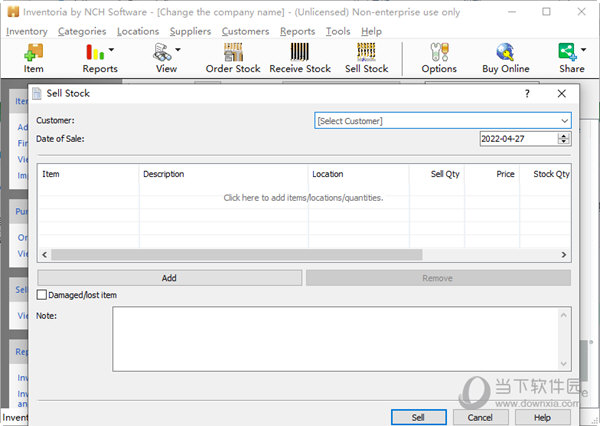This screenshot has width=600, height=426.
Task: Click the horizontal scrollbar left arrow
Action: [44, 255]
